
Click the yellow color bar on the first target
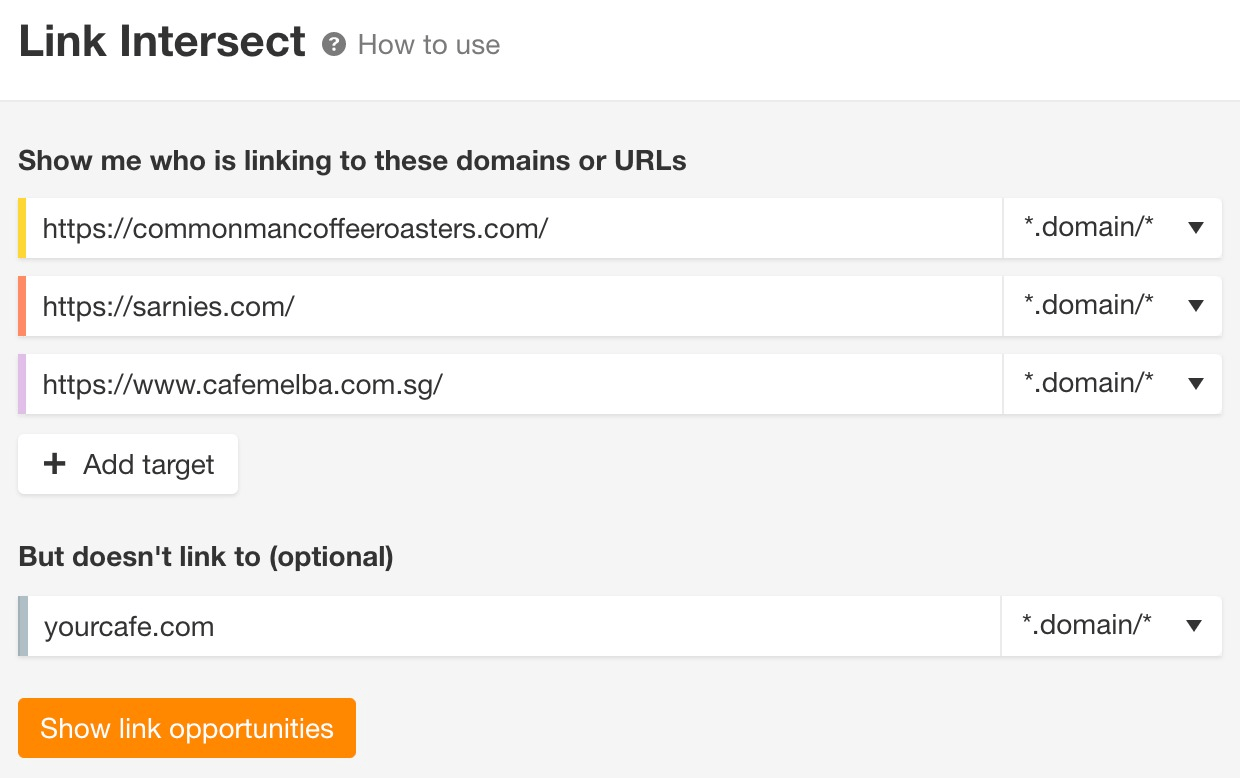click(22, 228)
